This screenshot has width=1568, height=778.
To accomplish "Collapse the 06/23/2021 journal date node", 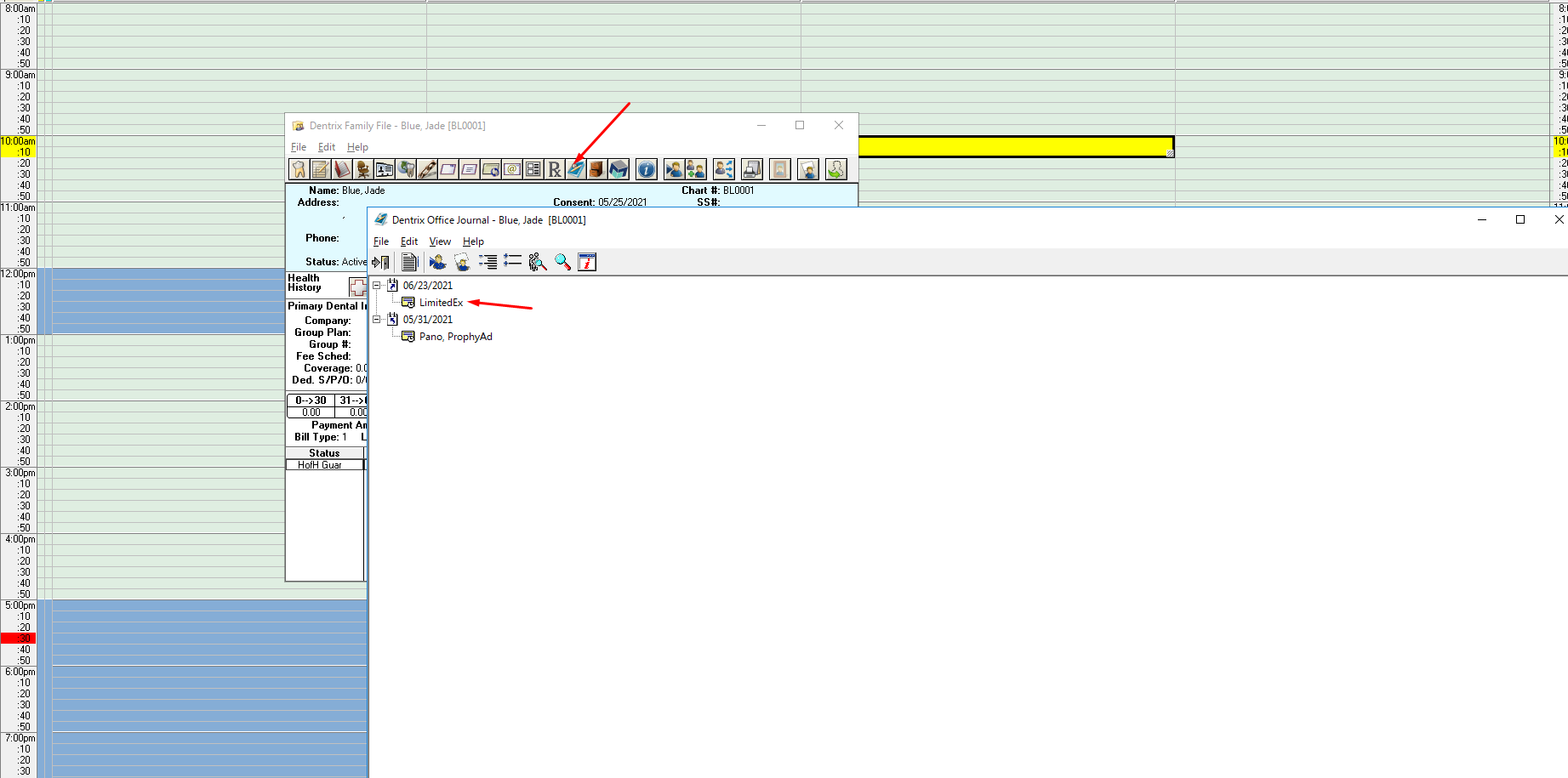I will click(x=376, y=286).
